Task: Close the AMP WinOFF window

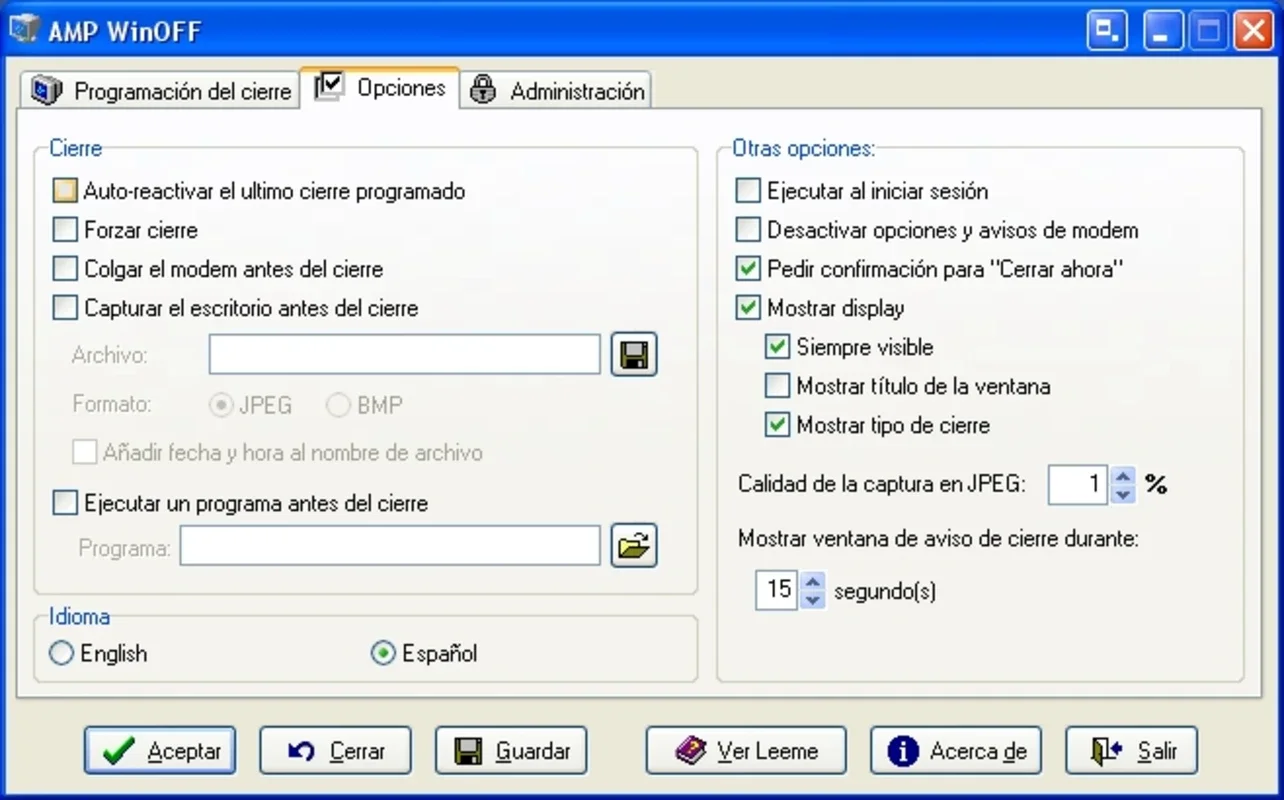Action: [x=1253, y=30]
